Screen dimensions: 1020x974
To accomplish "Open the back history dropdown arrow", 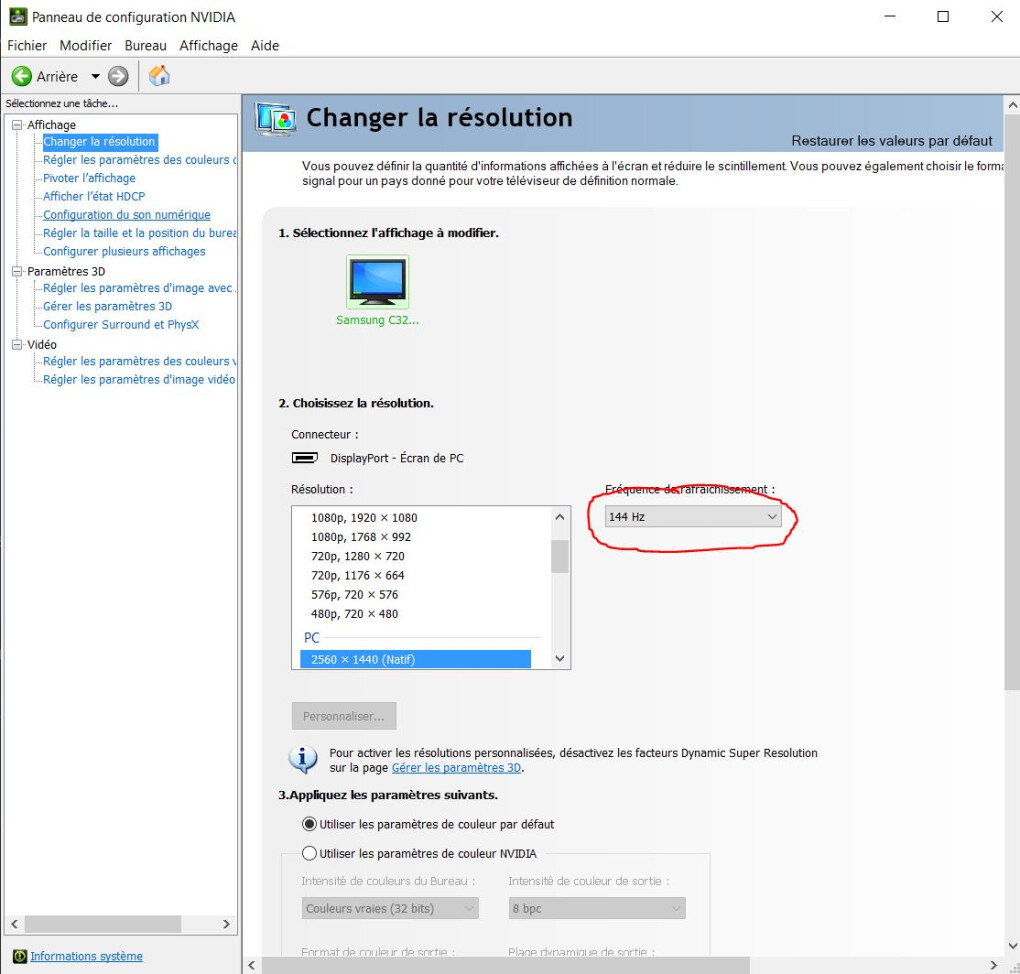I will (96, 76).
